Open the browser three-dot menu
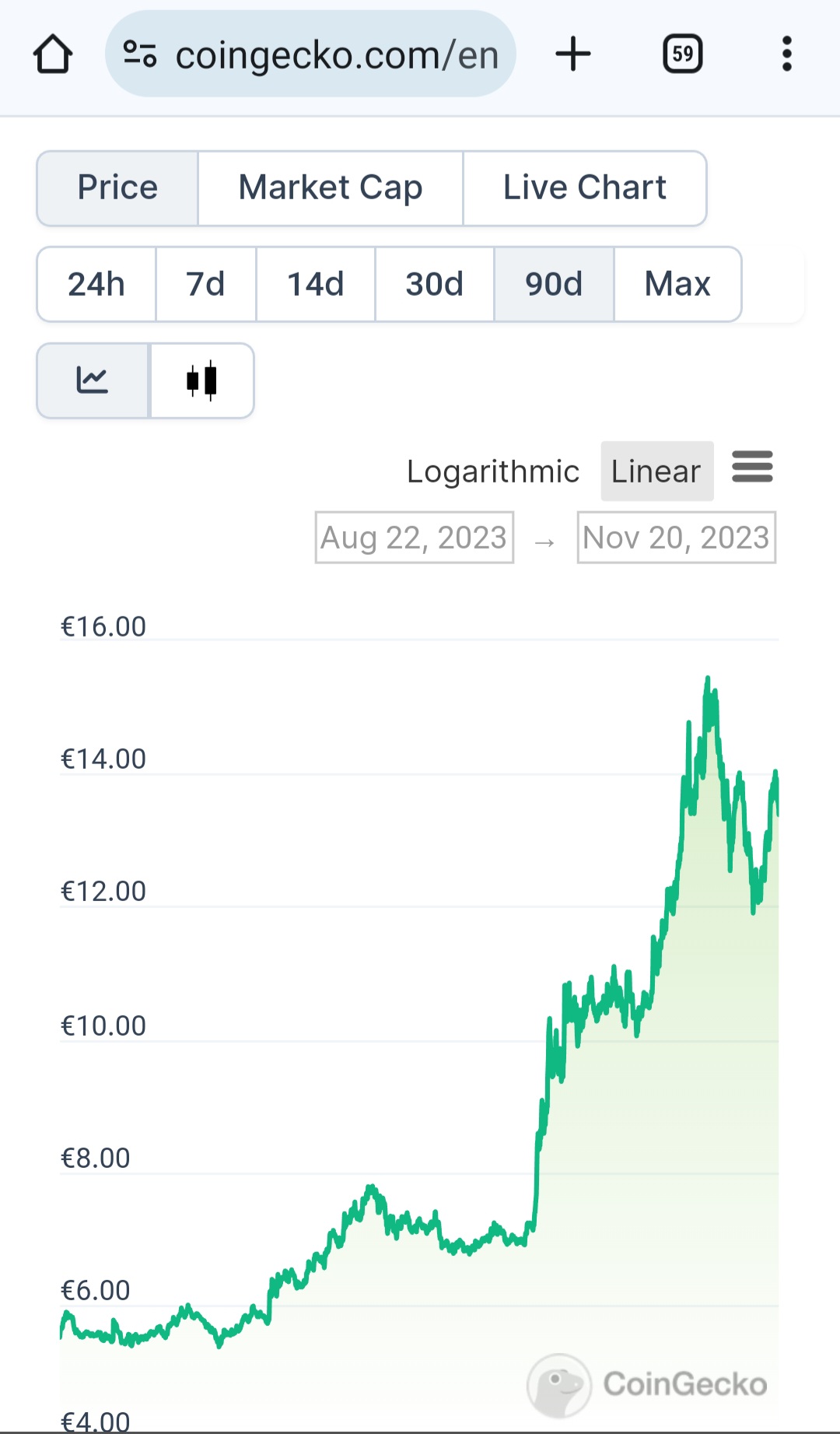 [x=786, y=54]
